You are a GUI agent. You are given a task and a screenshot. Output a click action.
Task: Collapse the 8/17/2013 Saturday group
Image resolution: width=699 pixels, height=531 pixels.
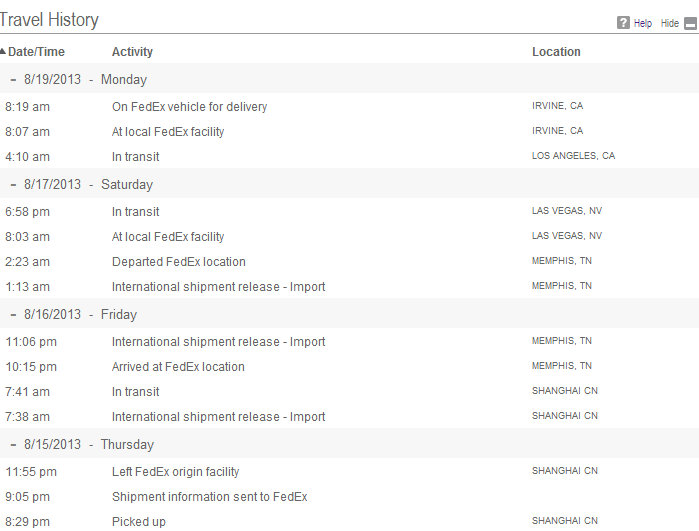(13, 185)
